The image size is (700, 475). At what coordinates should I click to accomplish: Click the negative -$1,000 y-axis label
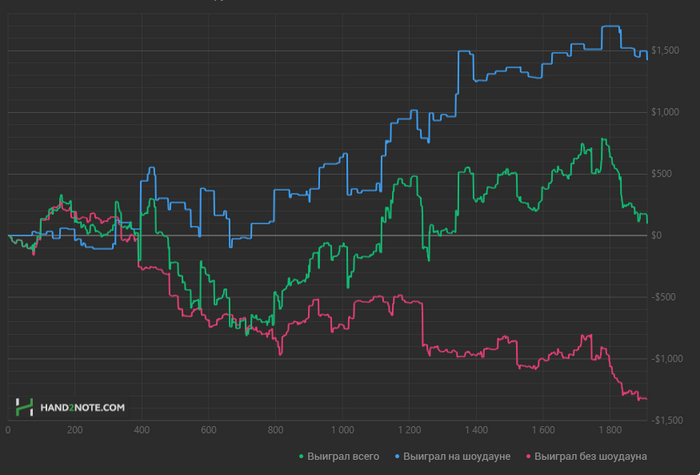(x=665, y=359)
